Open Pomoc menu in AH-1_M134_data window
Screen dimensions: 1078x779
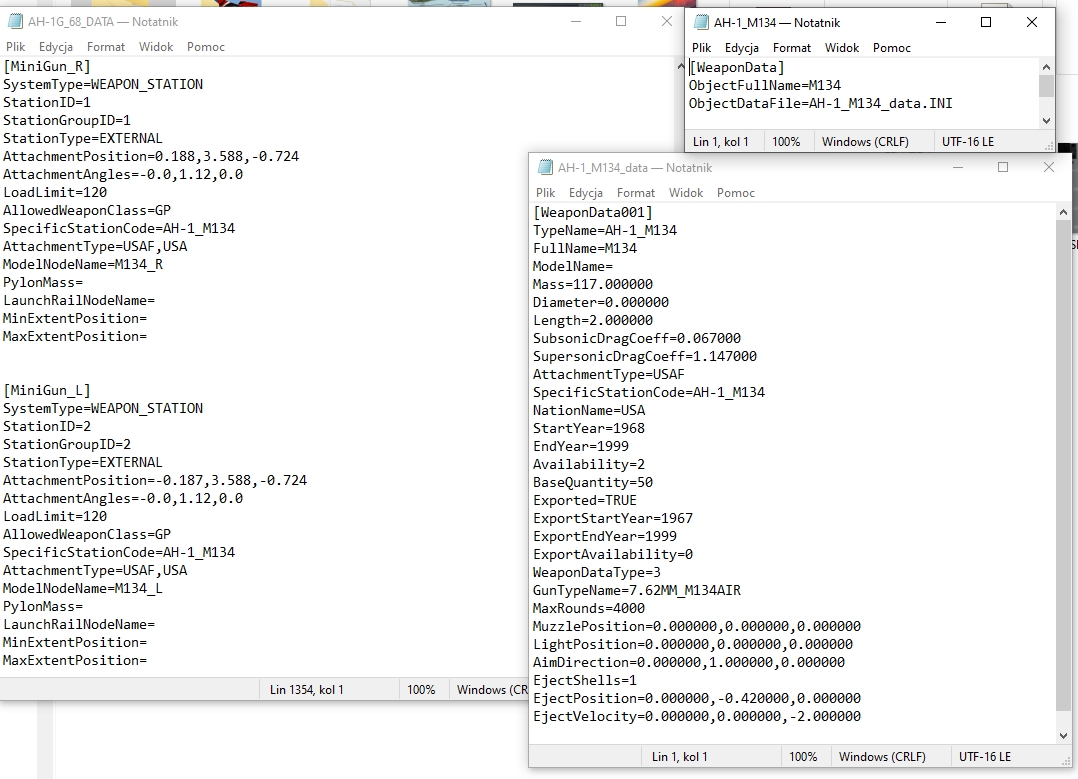point(736,193)
